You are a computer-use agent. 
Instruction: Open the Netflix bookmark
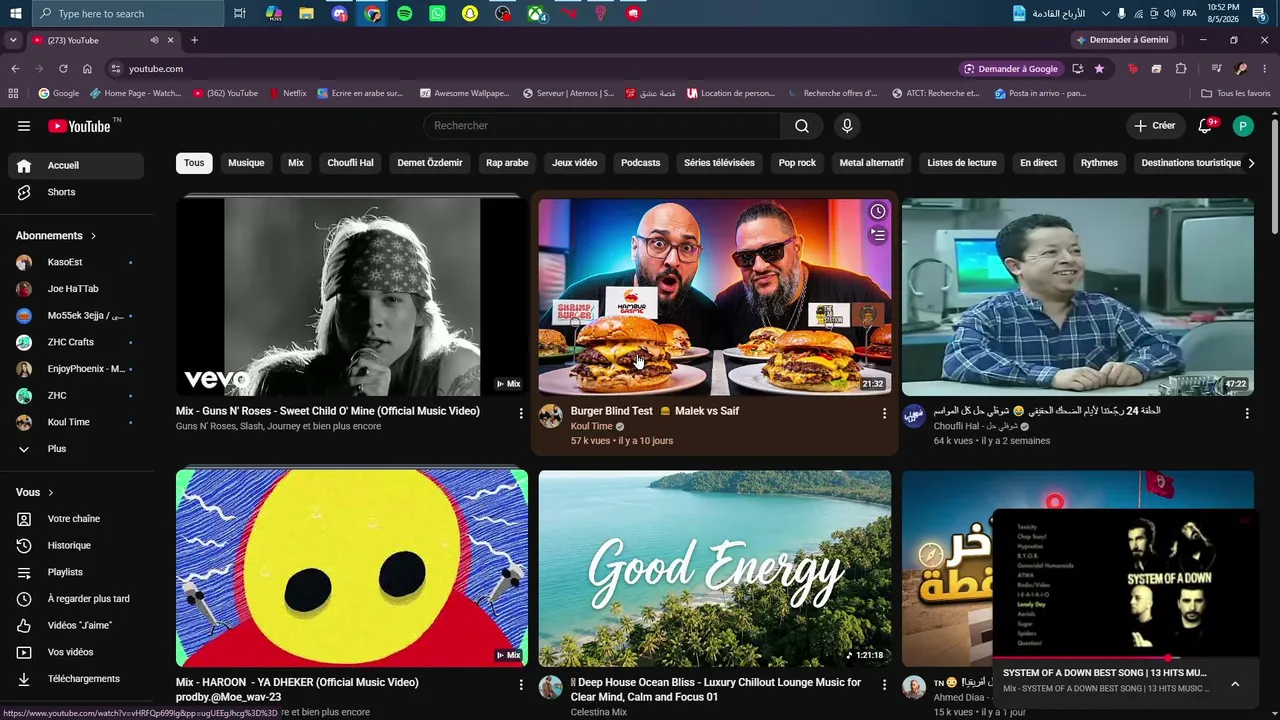288,93
